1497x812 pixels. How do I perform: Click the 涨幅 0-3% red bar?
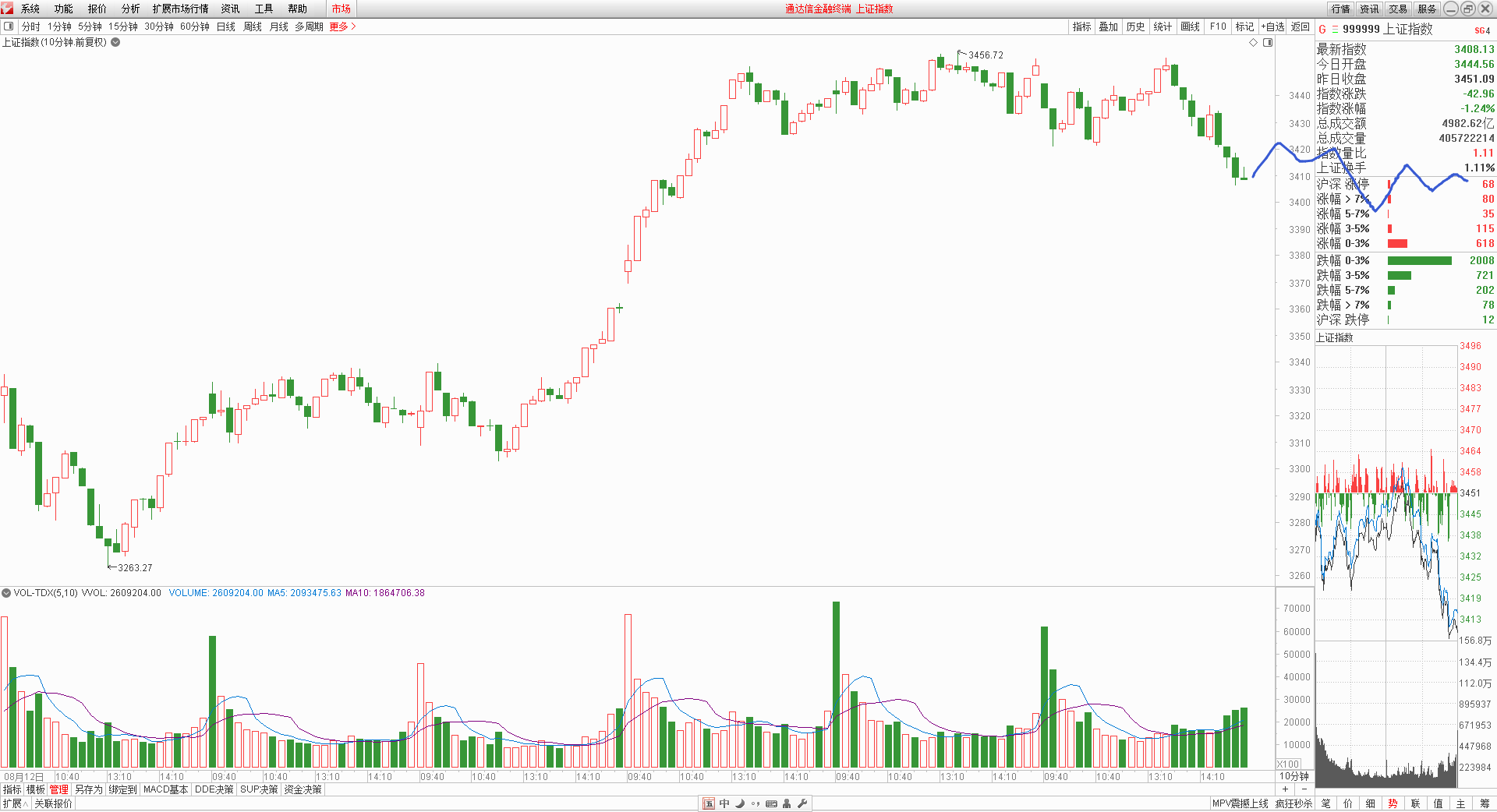tap(1397, 244)
